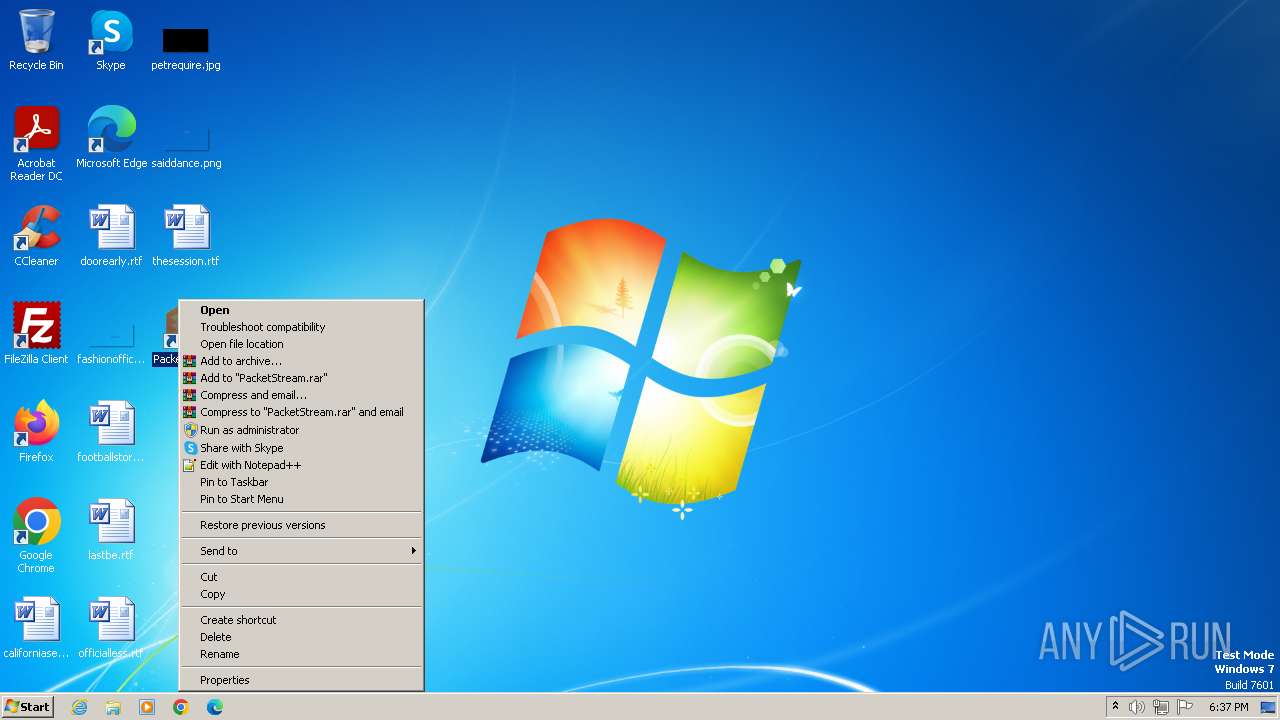The image size is (1280, 720).
Task: Choose Add to archive...
Action: (x=301, y=361)
